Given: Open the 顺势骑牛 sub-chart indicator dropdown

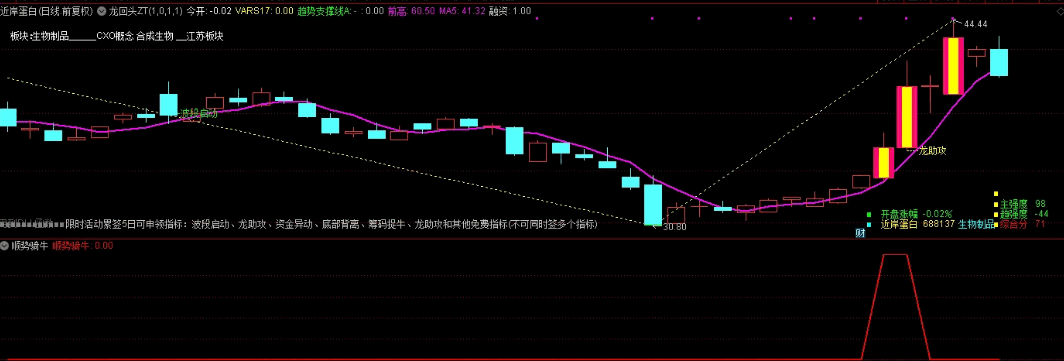Looking at the screenshot, I should [5, 246].
